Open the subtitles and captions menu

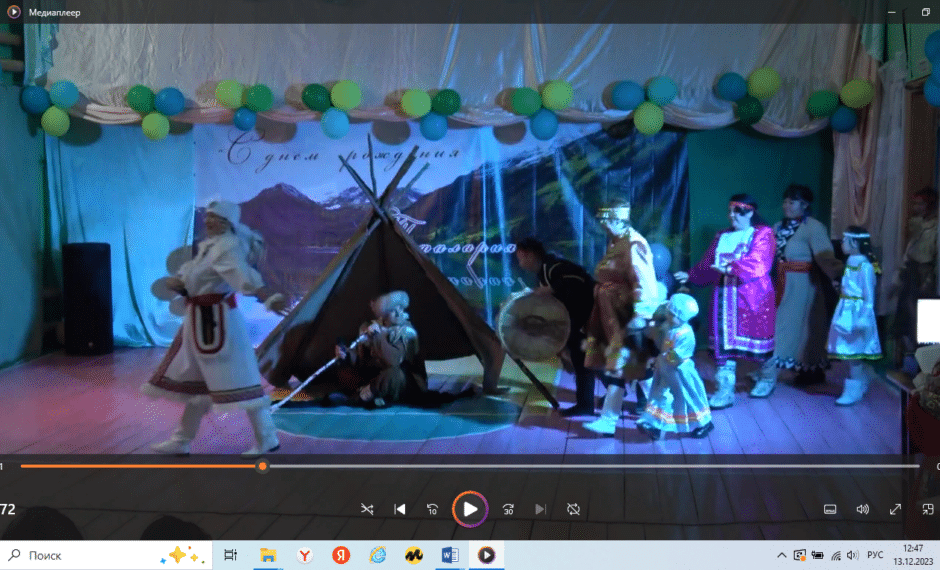(829, 509)
